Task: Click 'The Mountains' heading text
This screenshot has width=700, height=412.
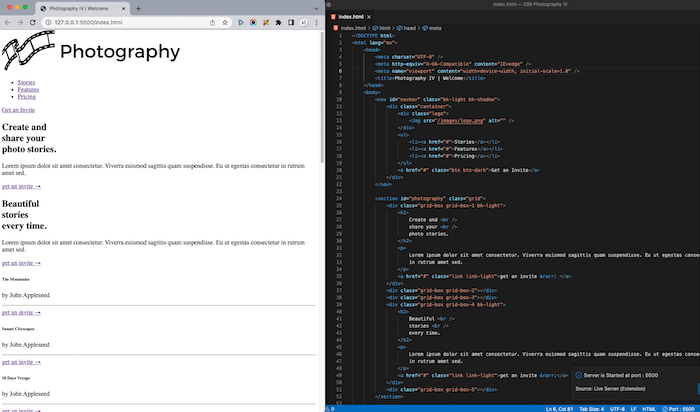Action: click(x=16, y=279)
